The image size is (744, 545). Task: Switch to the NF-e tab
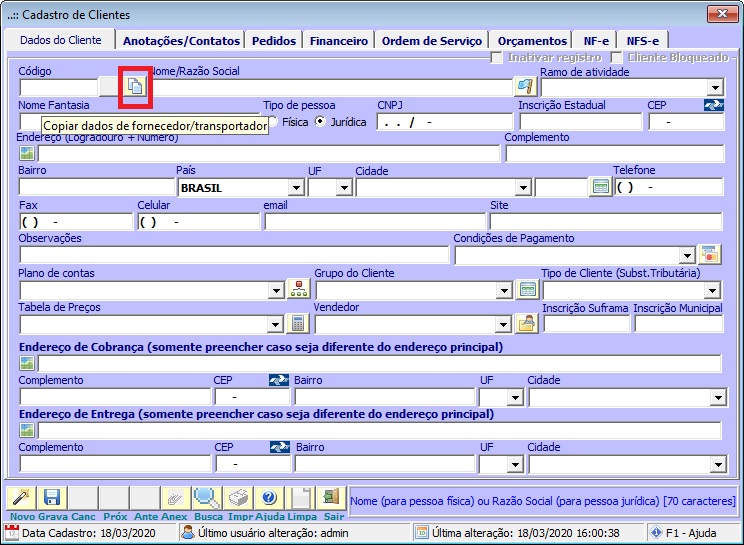596,41
